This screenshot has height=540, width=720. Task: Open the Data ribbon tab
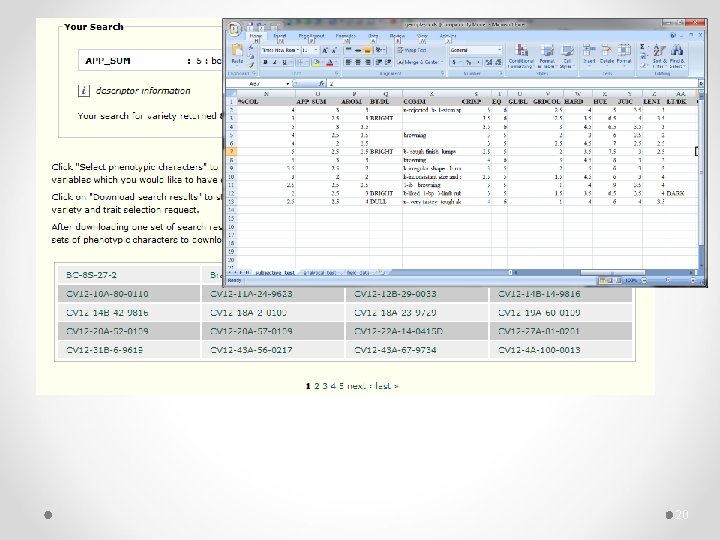(373, 36)
